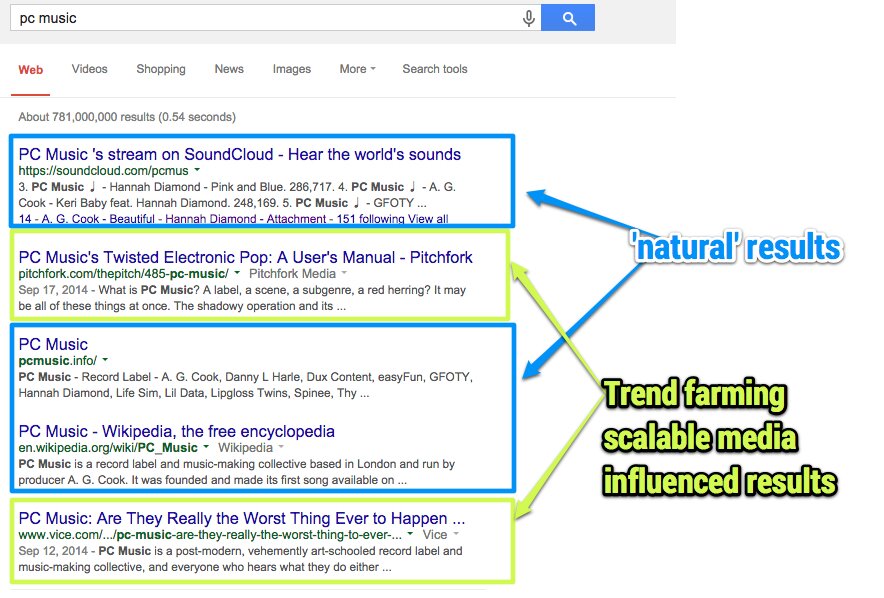Click the microphone voice search icon
The width and height of the screenshot is (884, 598).
coord(528,19)
